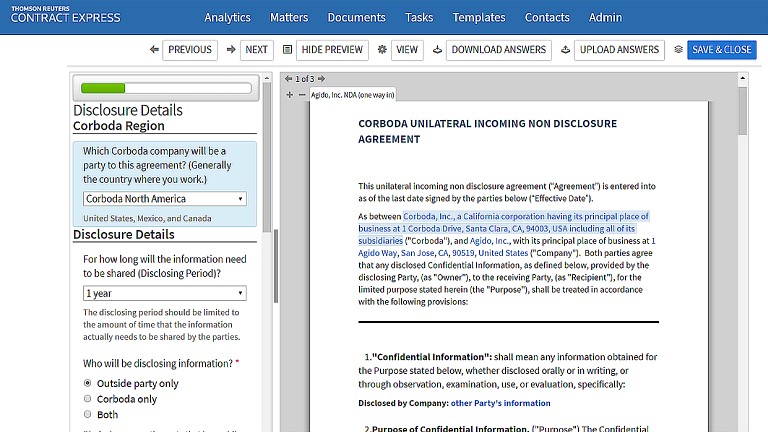Select the 'Both' disclosing option
Viewport: 768px width, 432px height.
point(88,414)
